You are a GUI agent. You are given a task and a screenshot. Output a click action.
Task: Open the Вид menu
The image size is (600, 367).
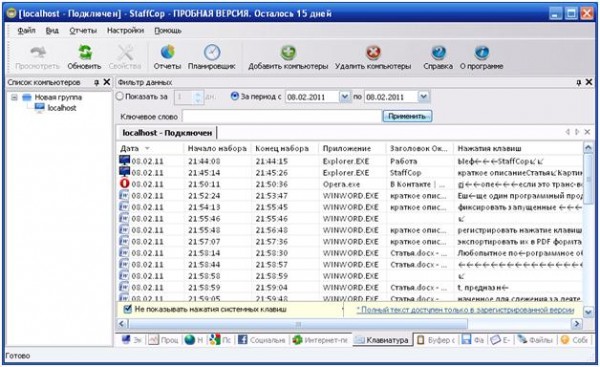(52, 30)
